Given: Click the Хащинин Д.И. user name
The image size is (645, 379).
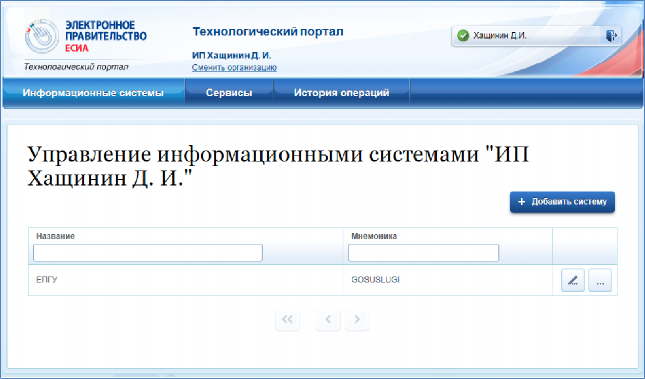Looking at the screenshot, I should point(499,36).
